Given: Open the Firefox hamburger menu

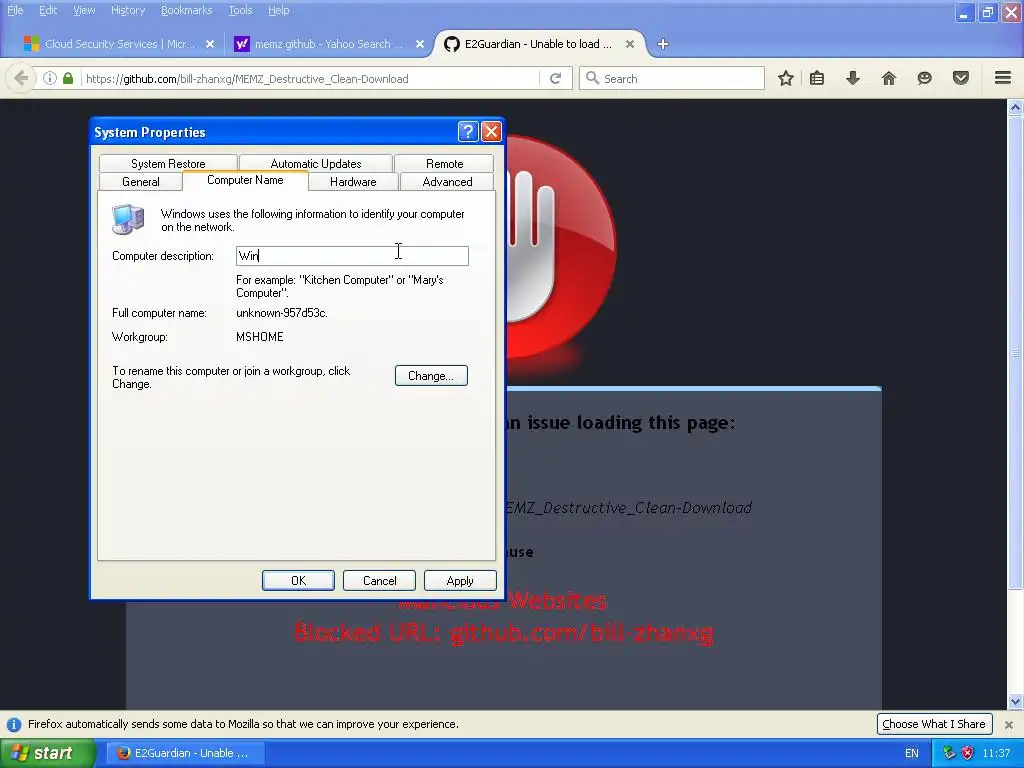Looking at the screenshot, I should tap(1003, 78).
